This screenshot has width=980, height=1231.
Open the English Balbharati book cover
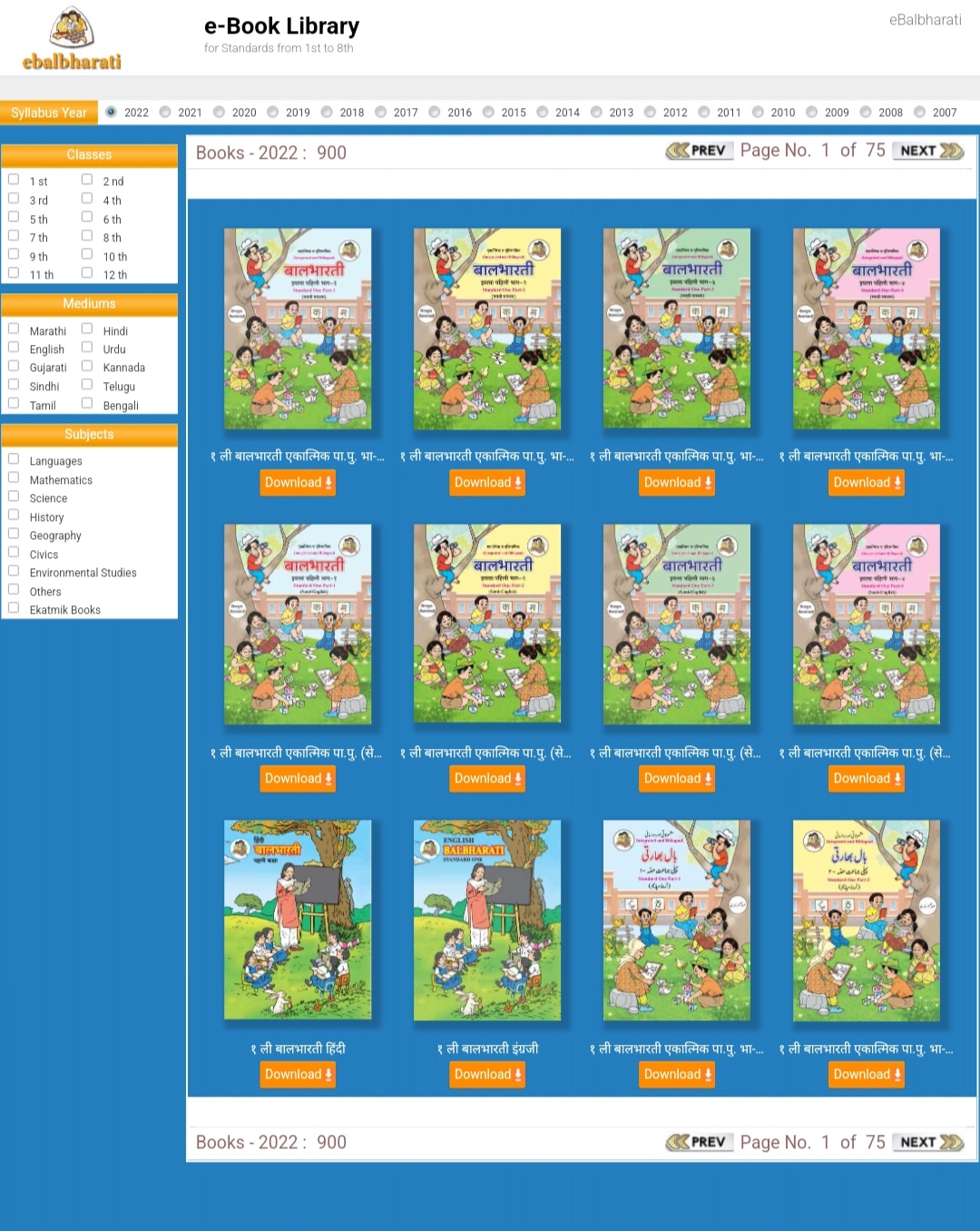[x=487, y=921]
